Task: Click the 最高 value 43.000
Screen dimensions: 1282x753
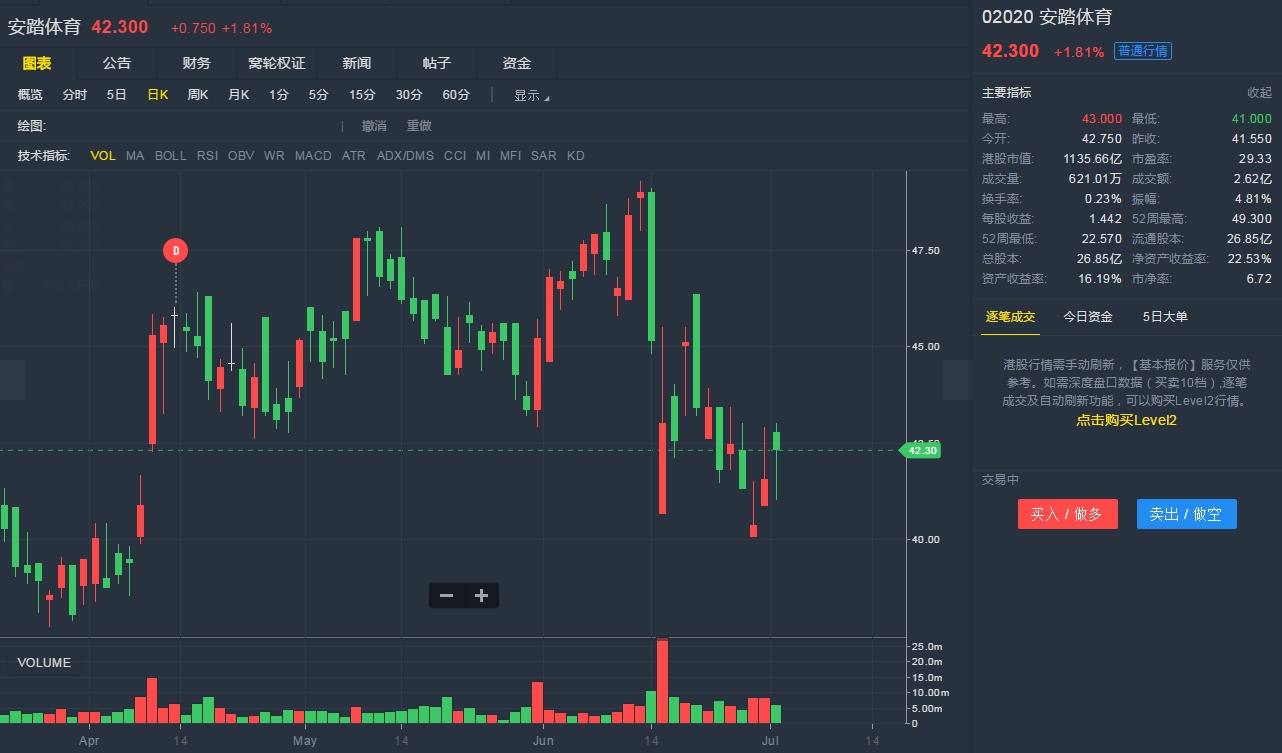Action: pos(1102,118)
